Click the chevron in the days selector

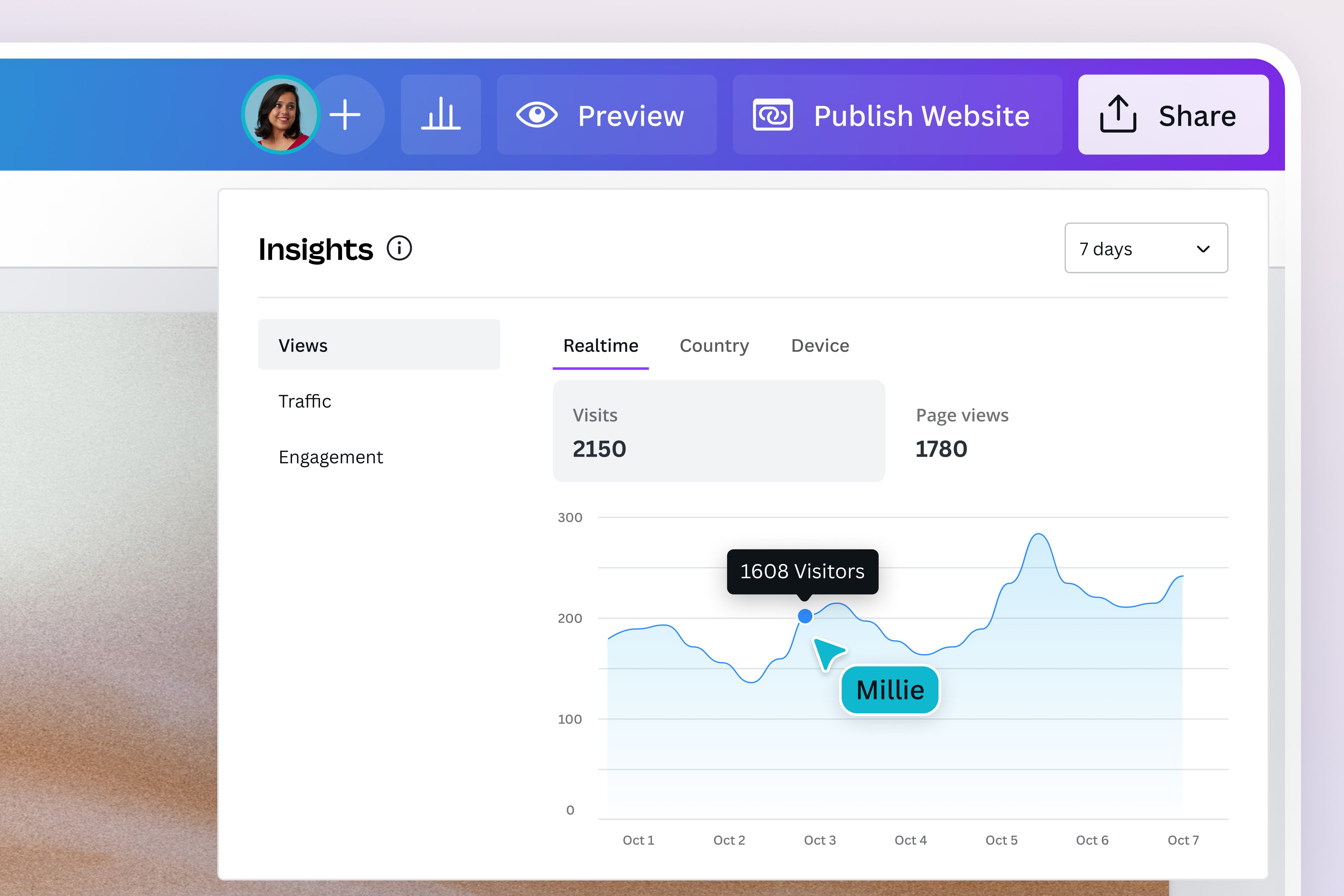[1203, 249]
